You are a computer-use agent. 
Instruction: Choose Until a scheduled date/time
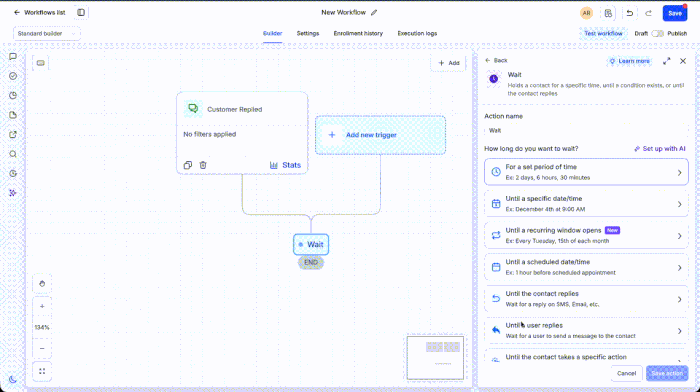[x=586, y=267]
